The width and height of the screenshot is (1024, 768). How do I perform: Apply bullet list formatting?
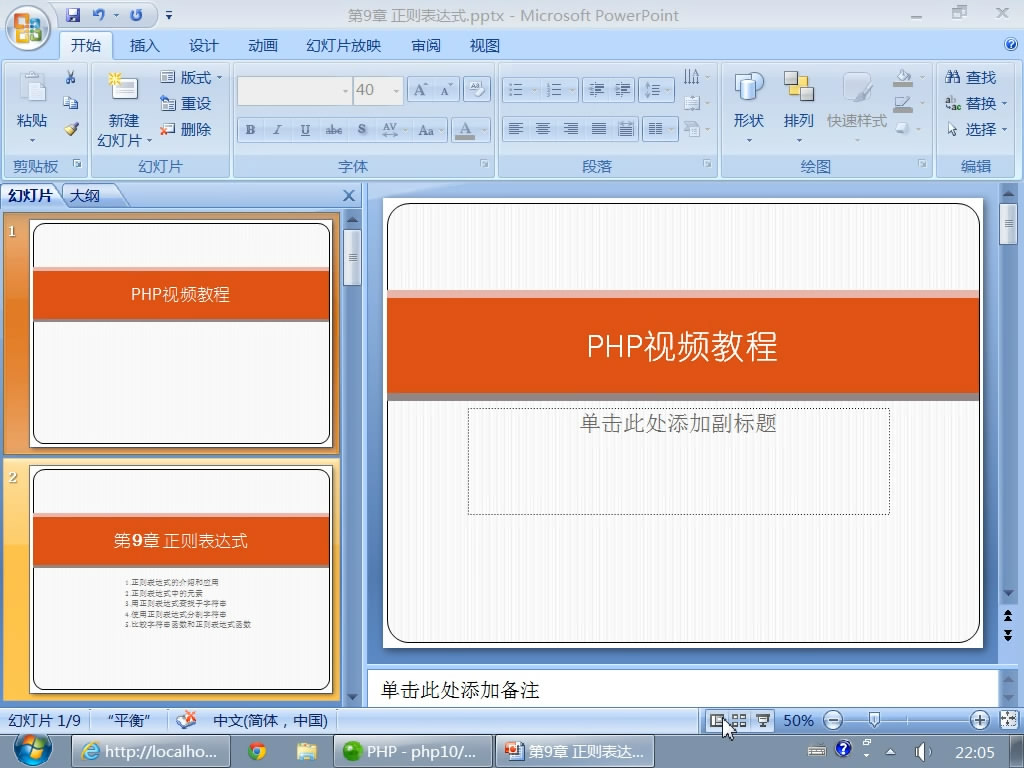[x=516, y=90]
